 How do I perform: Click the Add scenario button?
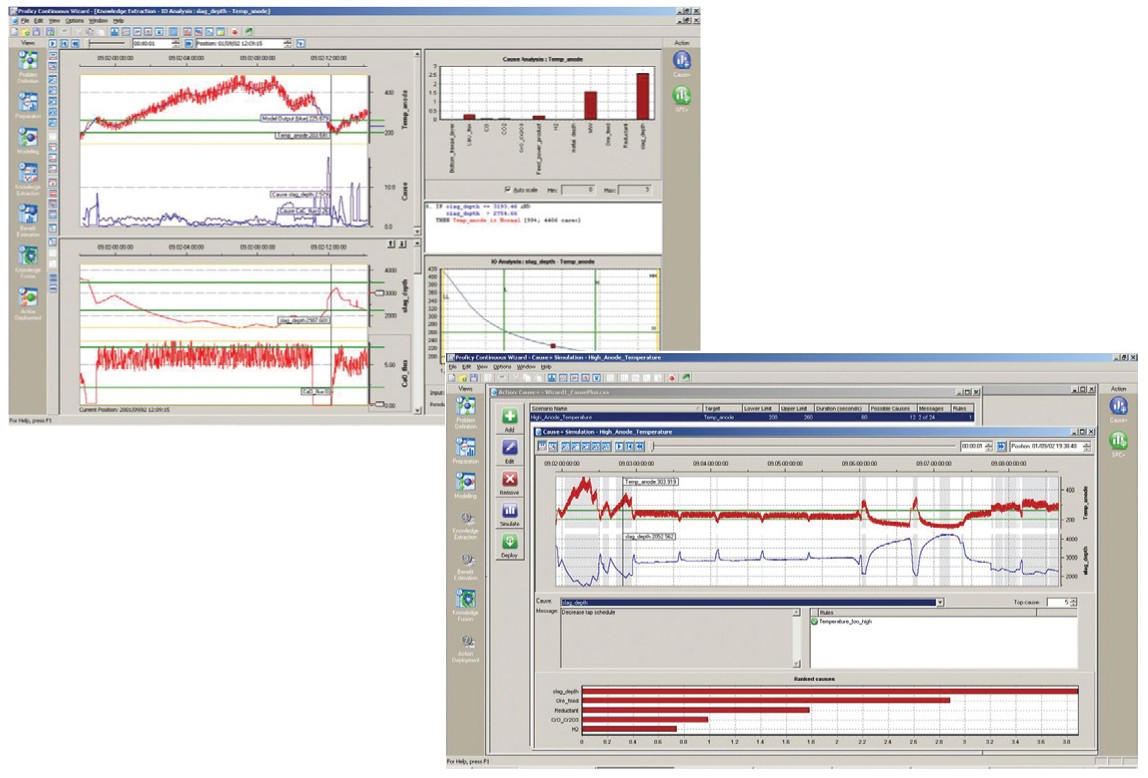510,419
